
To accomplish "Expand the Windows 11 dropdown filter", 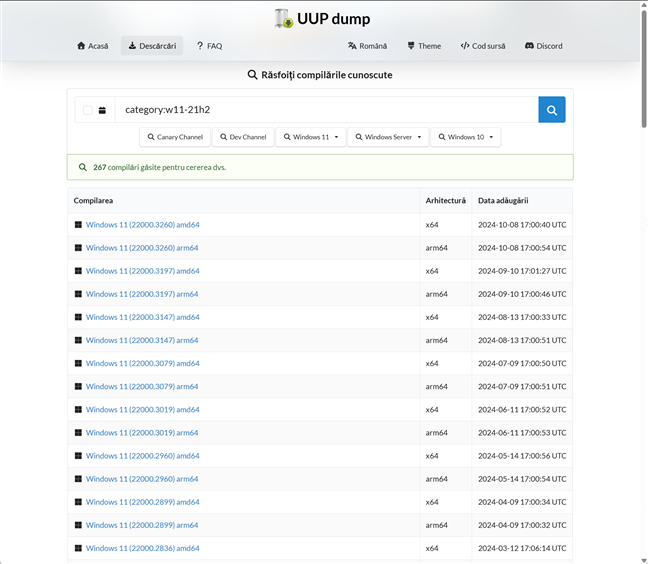I will point(310,137).
